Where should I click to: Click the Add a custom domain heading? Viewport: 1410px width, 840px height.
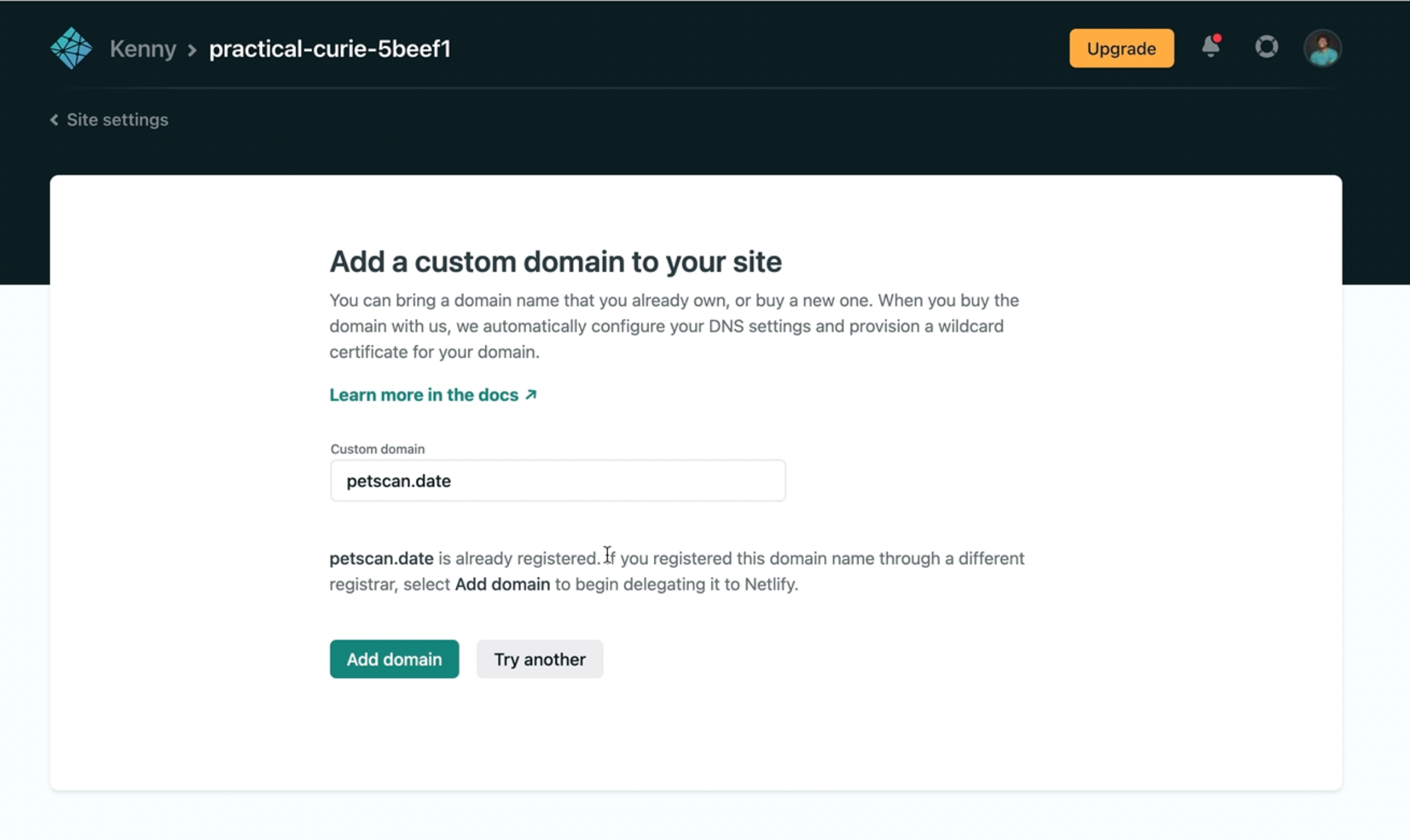tap(555, 261)
